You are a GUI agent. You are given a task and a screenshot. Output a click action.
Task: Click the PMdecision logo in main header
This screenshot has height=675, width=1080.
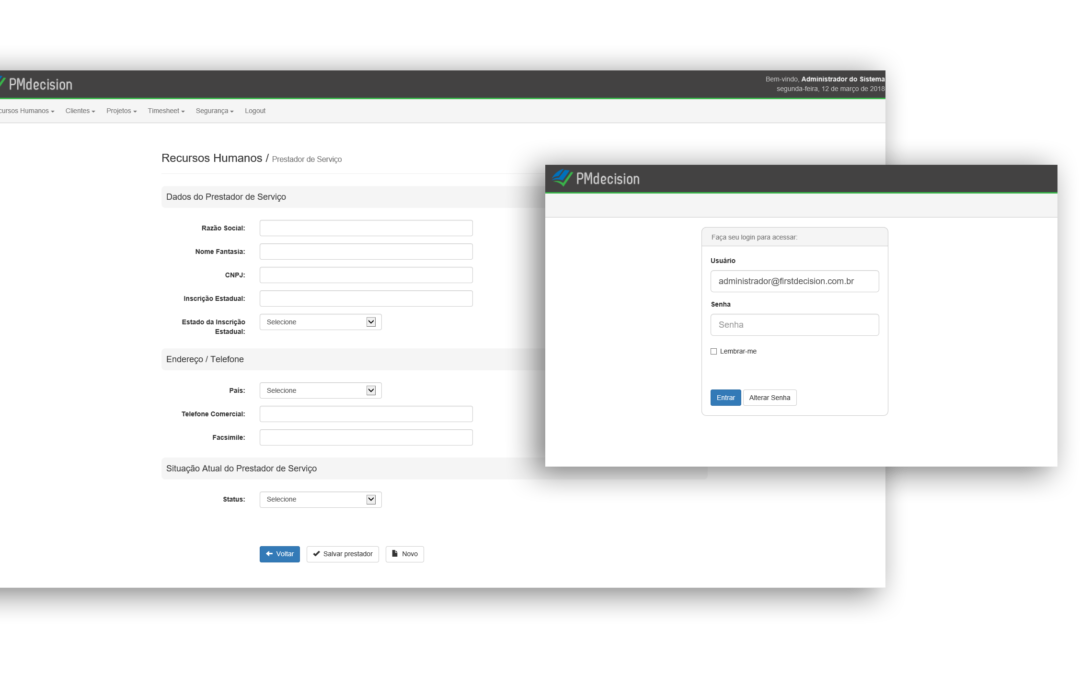(x=36, y=84)
